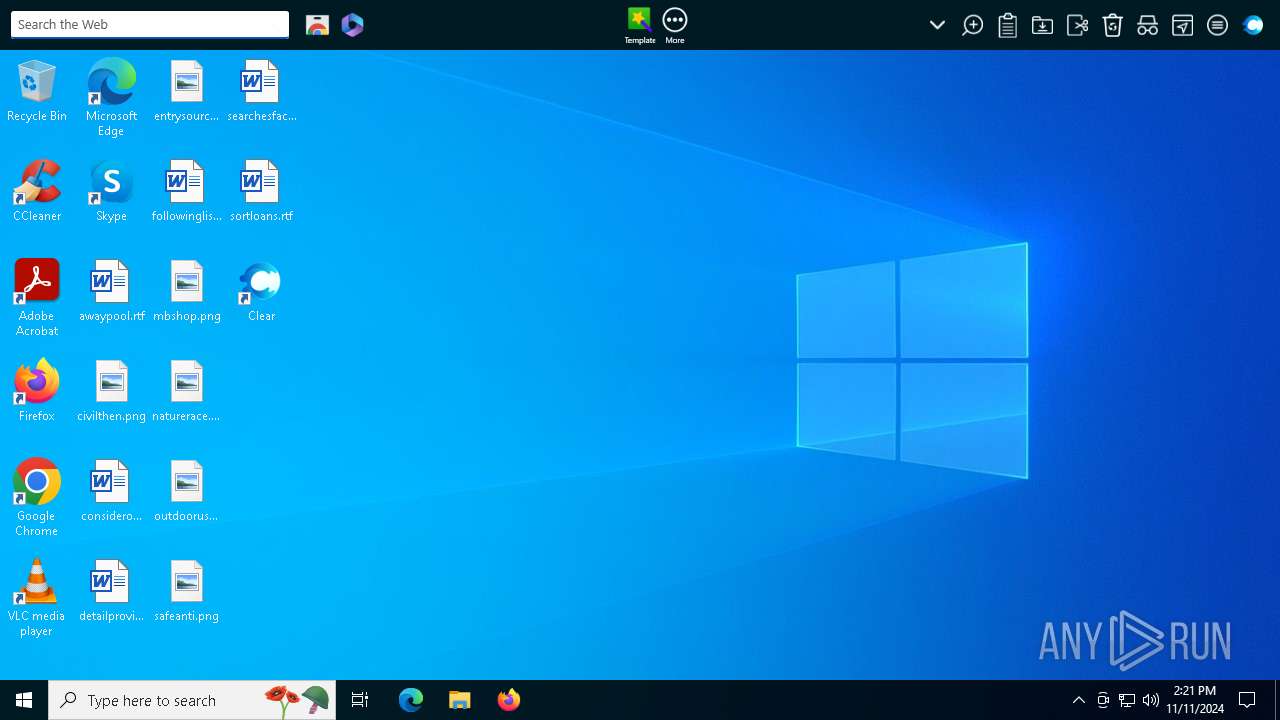Select the sortloans.rtf file on the desktop
Image resolution: width=1280 pixels, height=720 pixels.
pyautogui.click(x=261, y=190)
